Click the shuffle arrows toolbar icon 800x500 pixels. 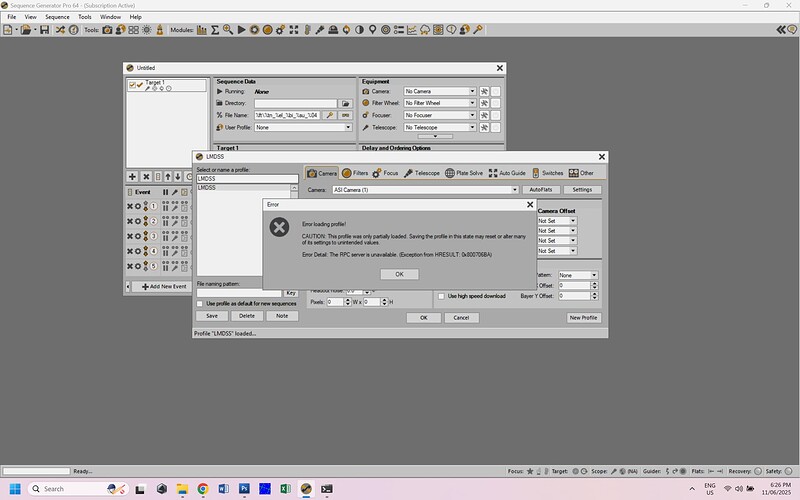click(60, 30)
